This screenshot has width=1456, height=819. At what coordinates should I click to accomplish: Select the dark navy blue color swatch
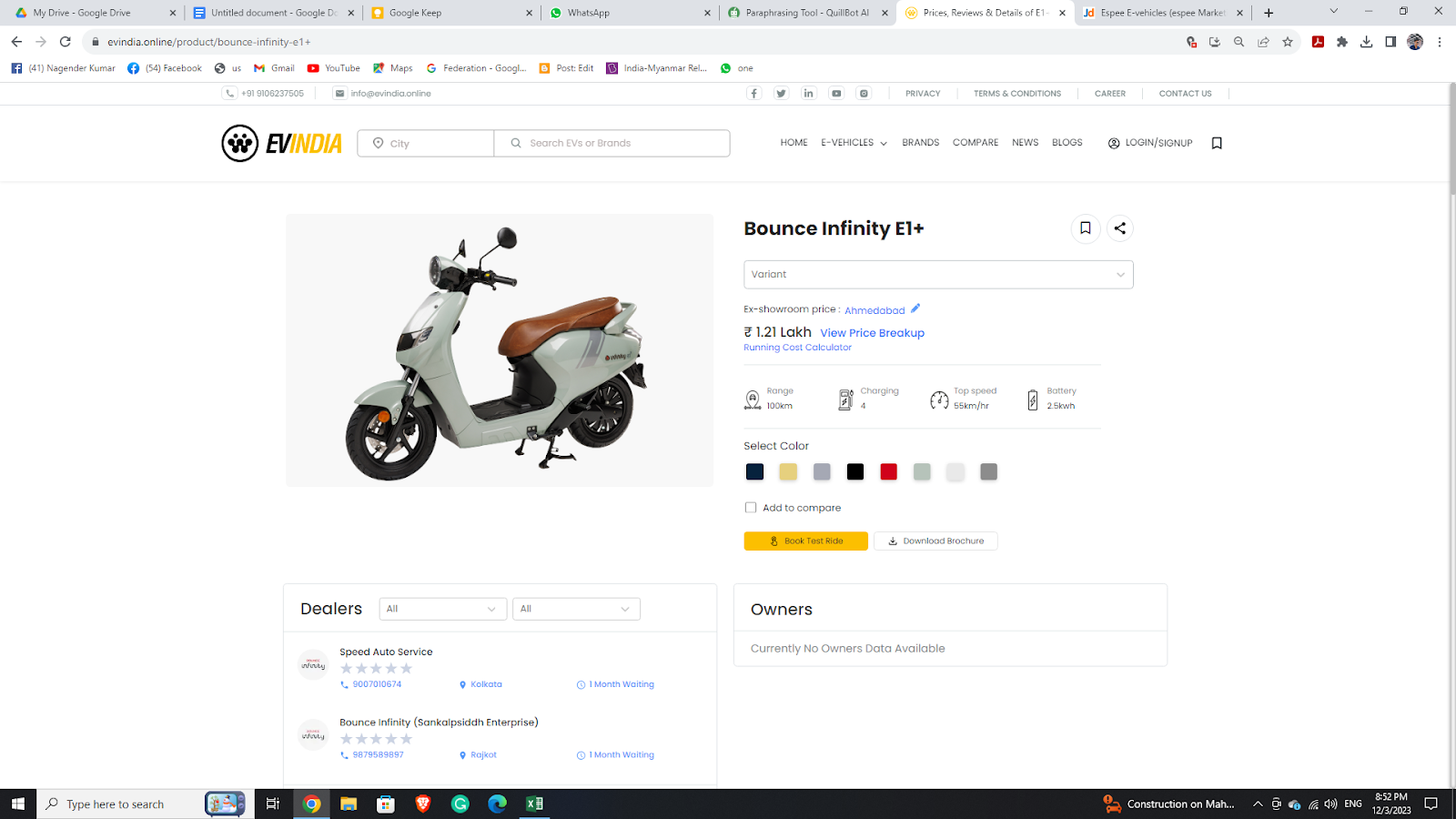click(754, 471)
